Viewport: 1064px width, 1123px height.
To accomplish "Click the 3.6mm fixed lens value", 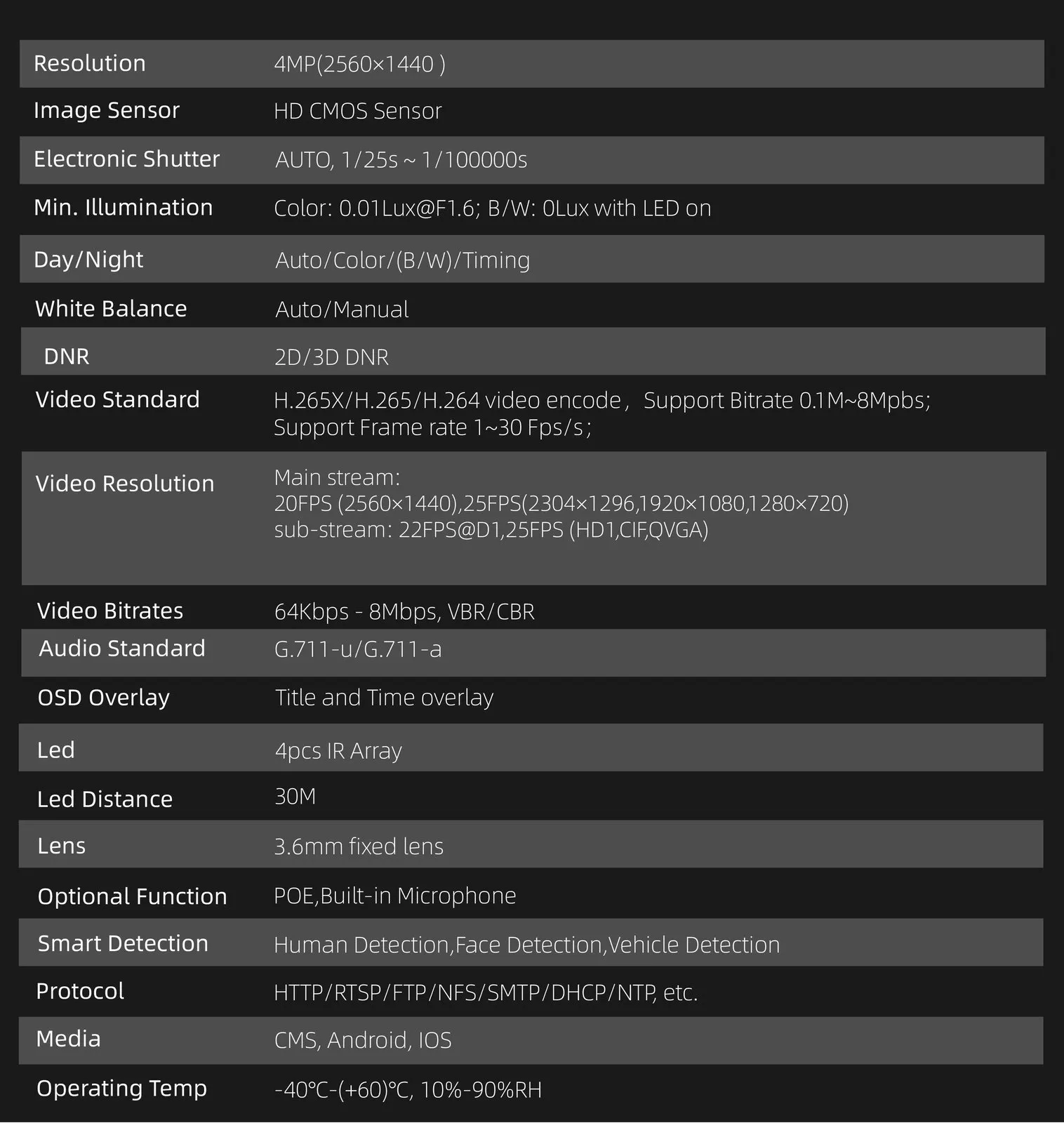I will click(x=359, y=846).
